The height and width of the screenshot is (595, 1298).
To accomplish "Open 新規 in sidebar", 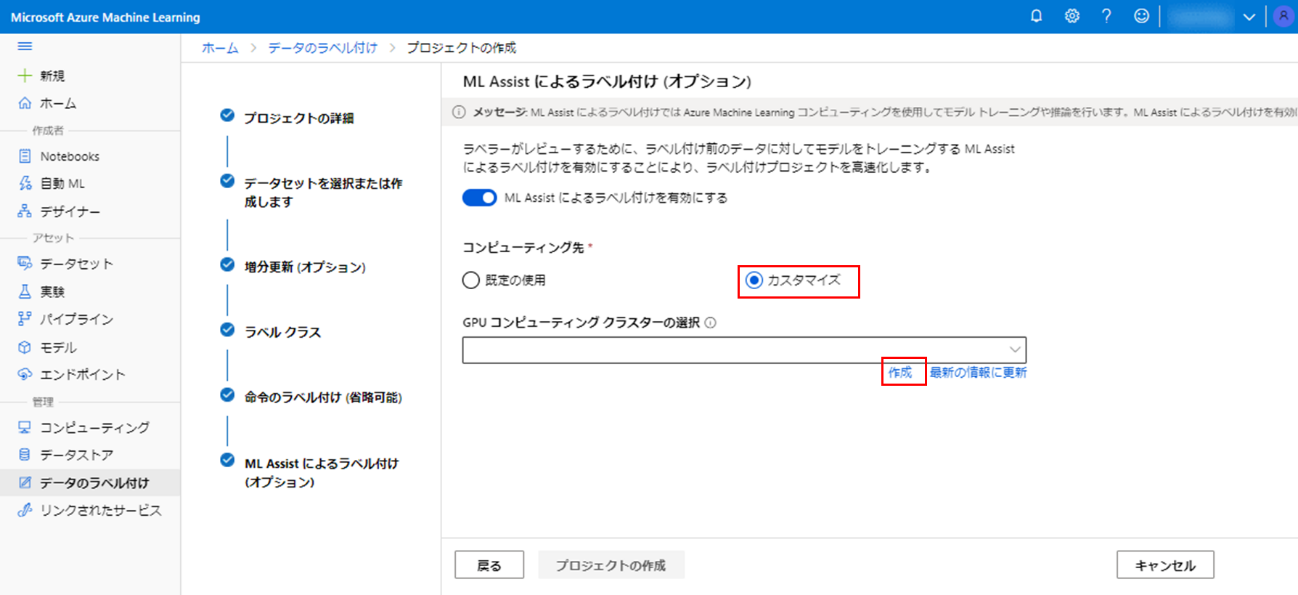I will click(x=53, y=76).
